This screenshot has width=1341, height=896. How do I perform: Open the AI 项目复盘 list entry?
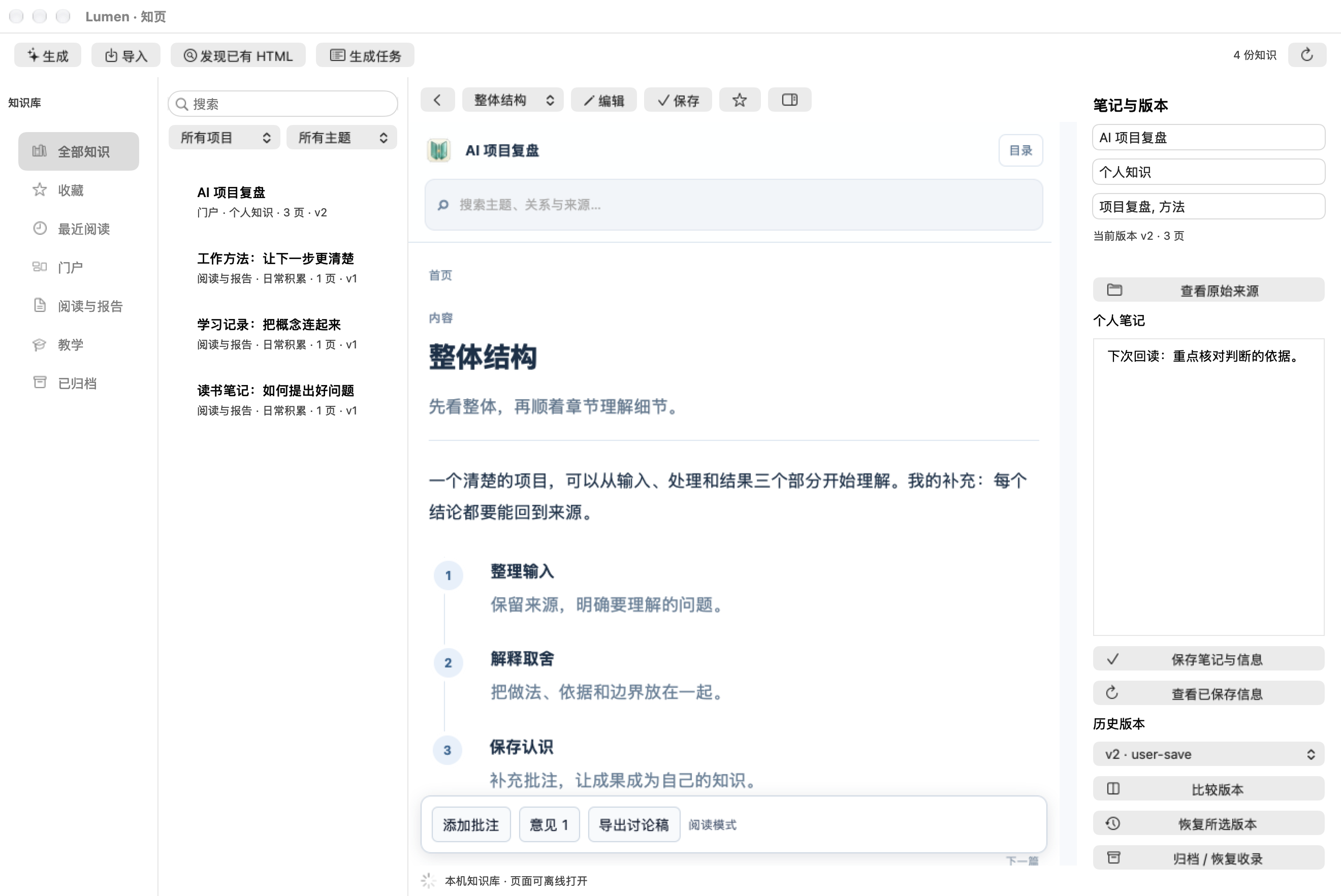pos(283,202)
